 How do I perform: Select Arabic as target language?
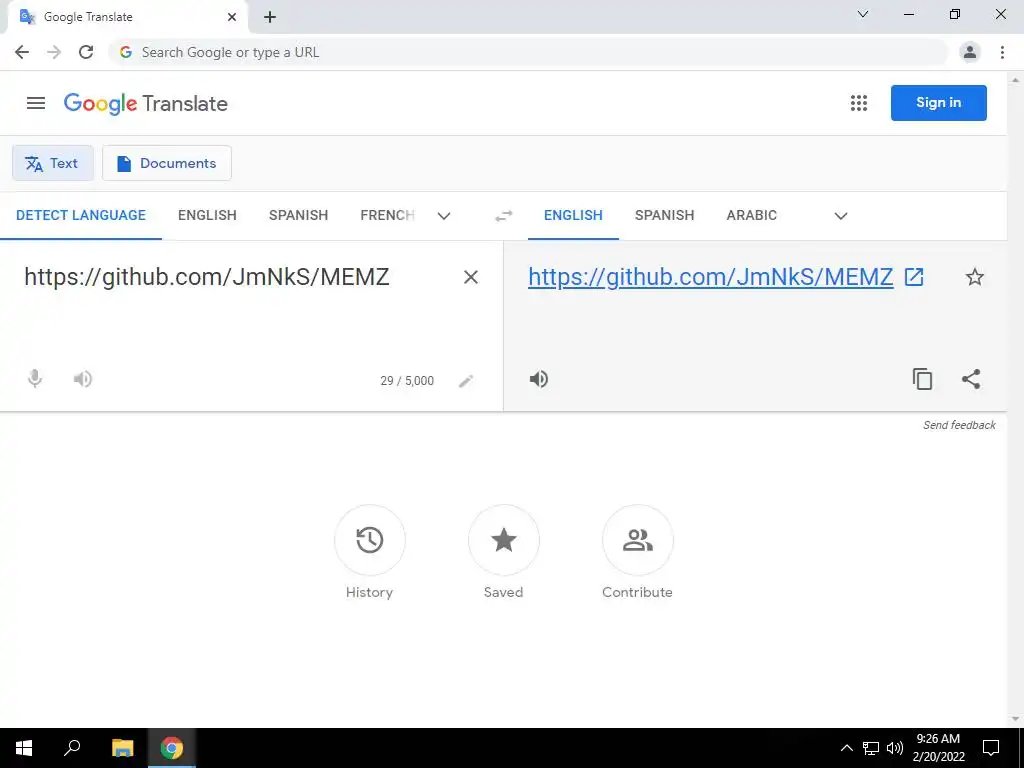point(752,216)
